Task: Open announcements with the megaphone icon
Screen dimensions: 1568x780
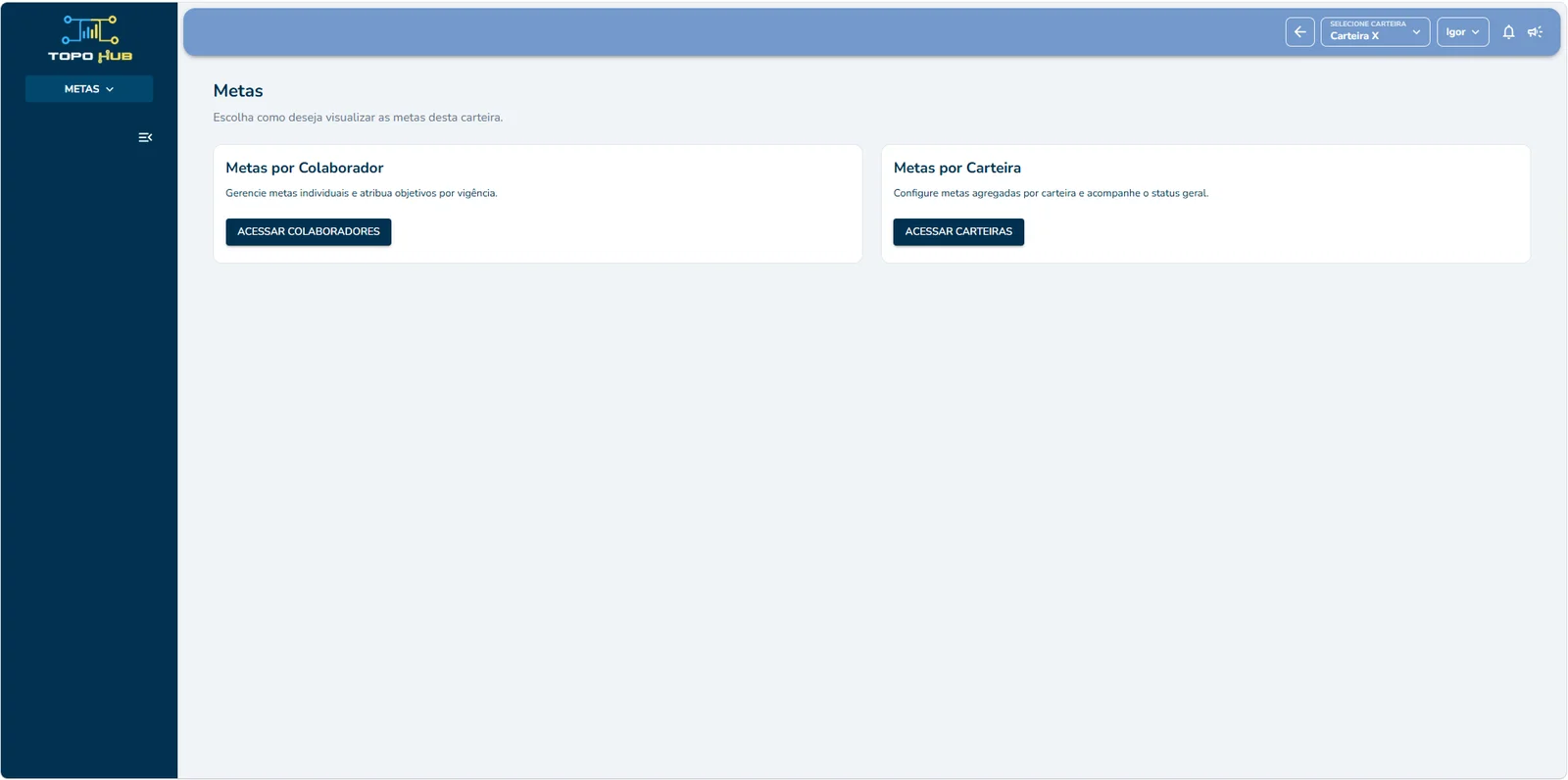Action: (x=1535, y=32)
